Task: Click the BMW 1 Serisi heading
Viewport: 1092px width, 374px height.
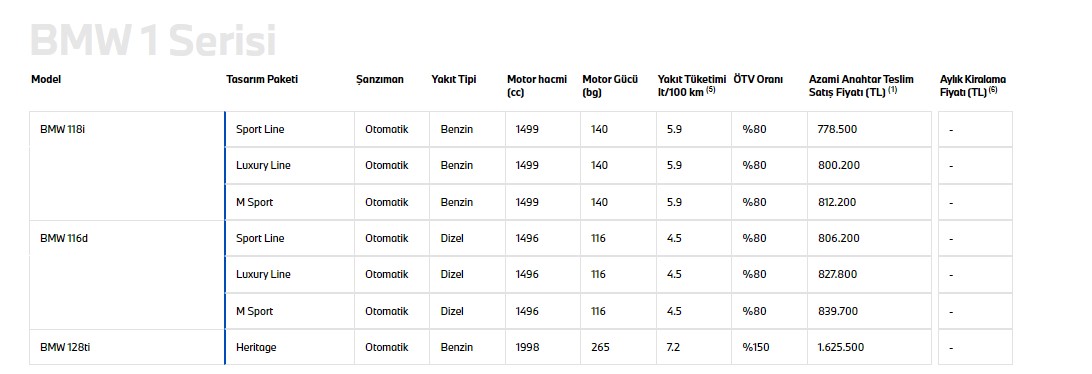Action: 153,40
